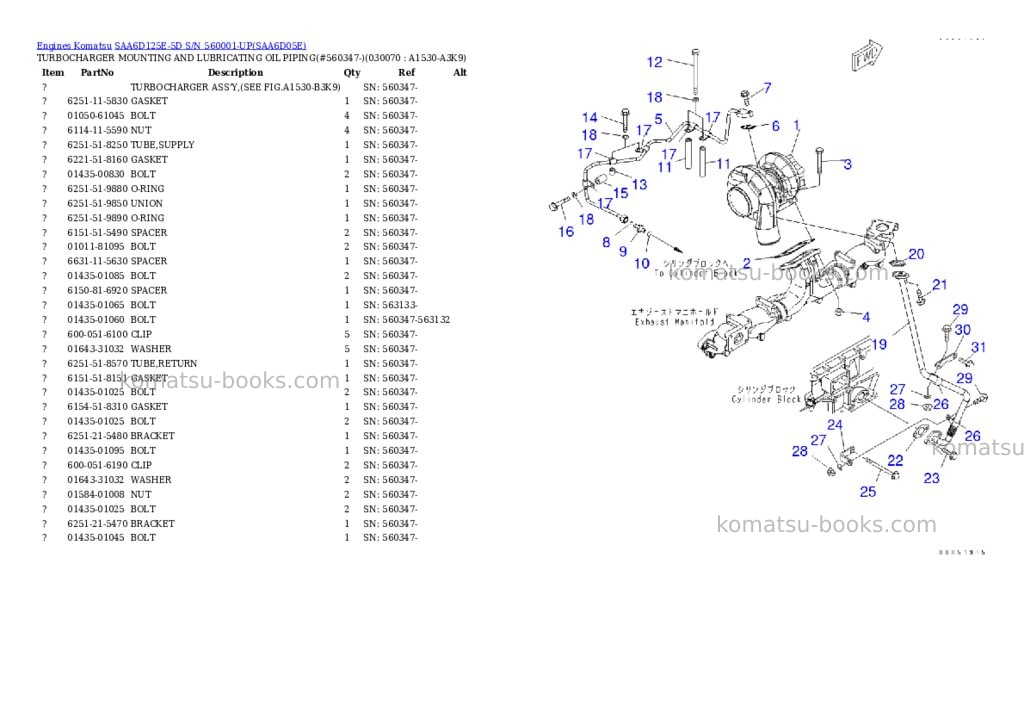Viewport: 1024px width, 725px height.
Task: Click the PartNo column header
Action: tap(97, 72)
